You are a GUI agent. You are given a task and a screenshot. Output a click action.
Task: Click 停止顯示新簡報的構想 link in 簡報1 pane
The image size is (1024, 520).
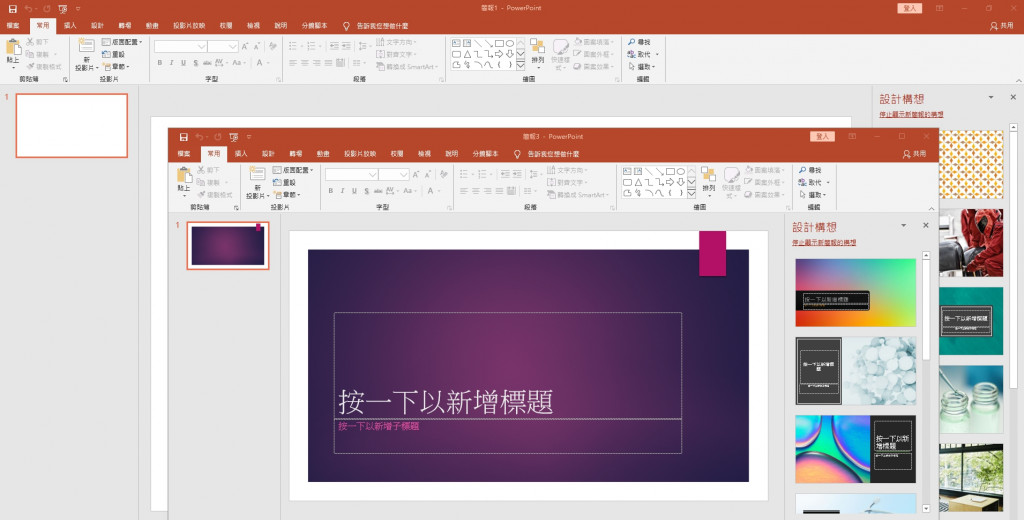click(911, 114)
